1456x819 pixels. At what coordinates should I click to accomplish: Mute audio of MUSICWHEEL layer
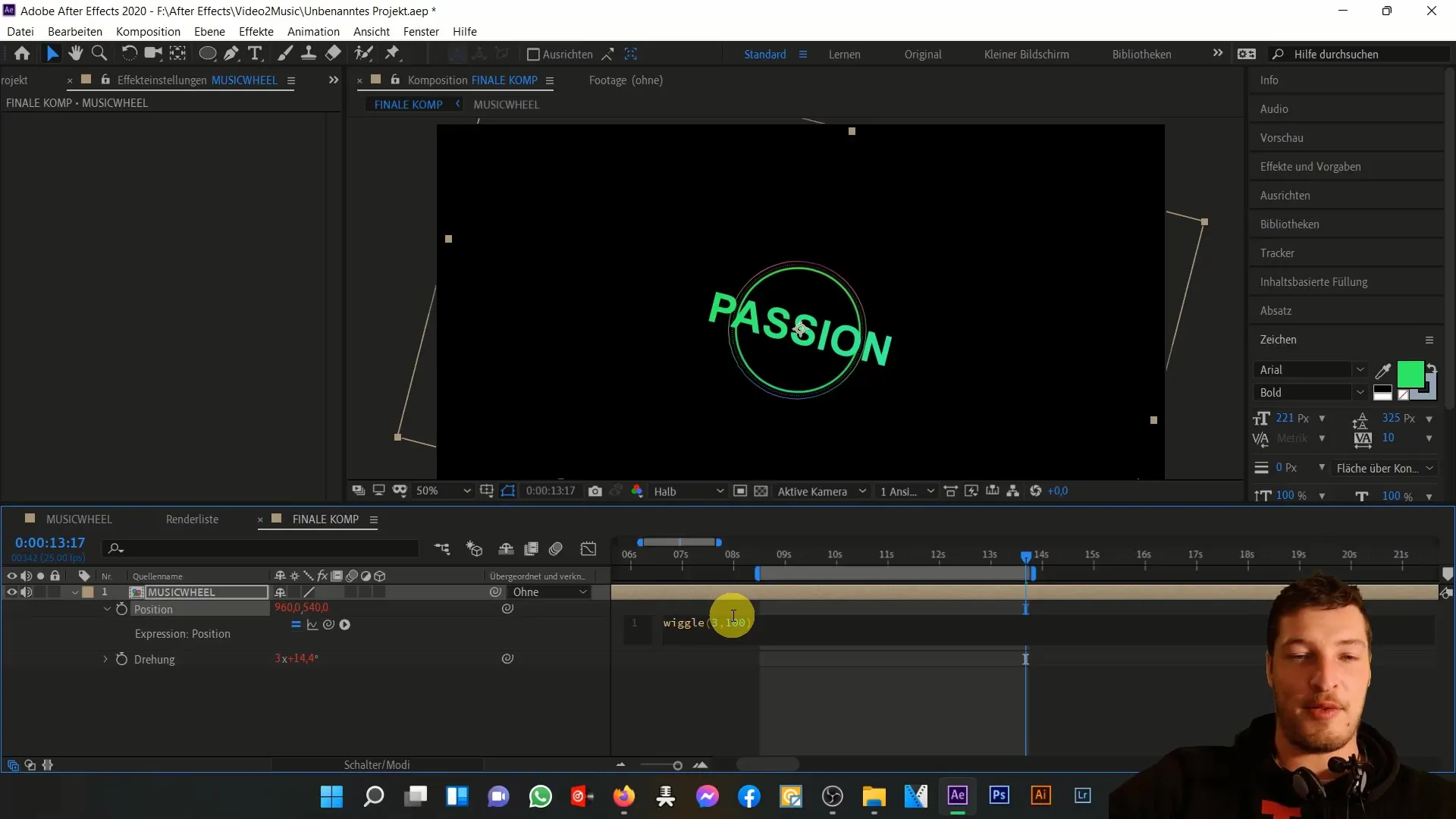pos(27,592)
